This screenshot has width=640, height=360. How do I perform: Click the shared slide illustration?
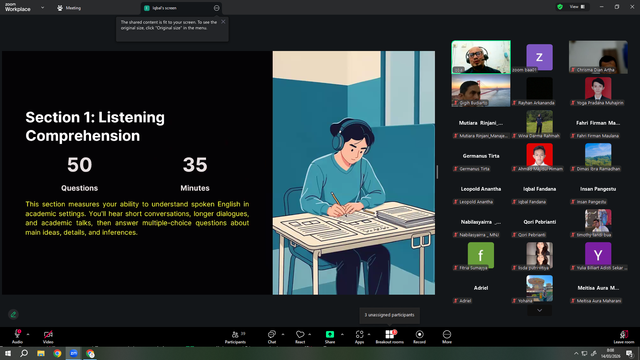[x=353, y=173]
